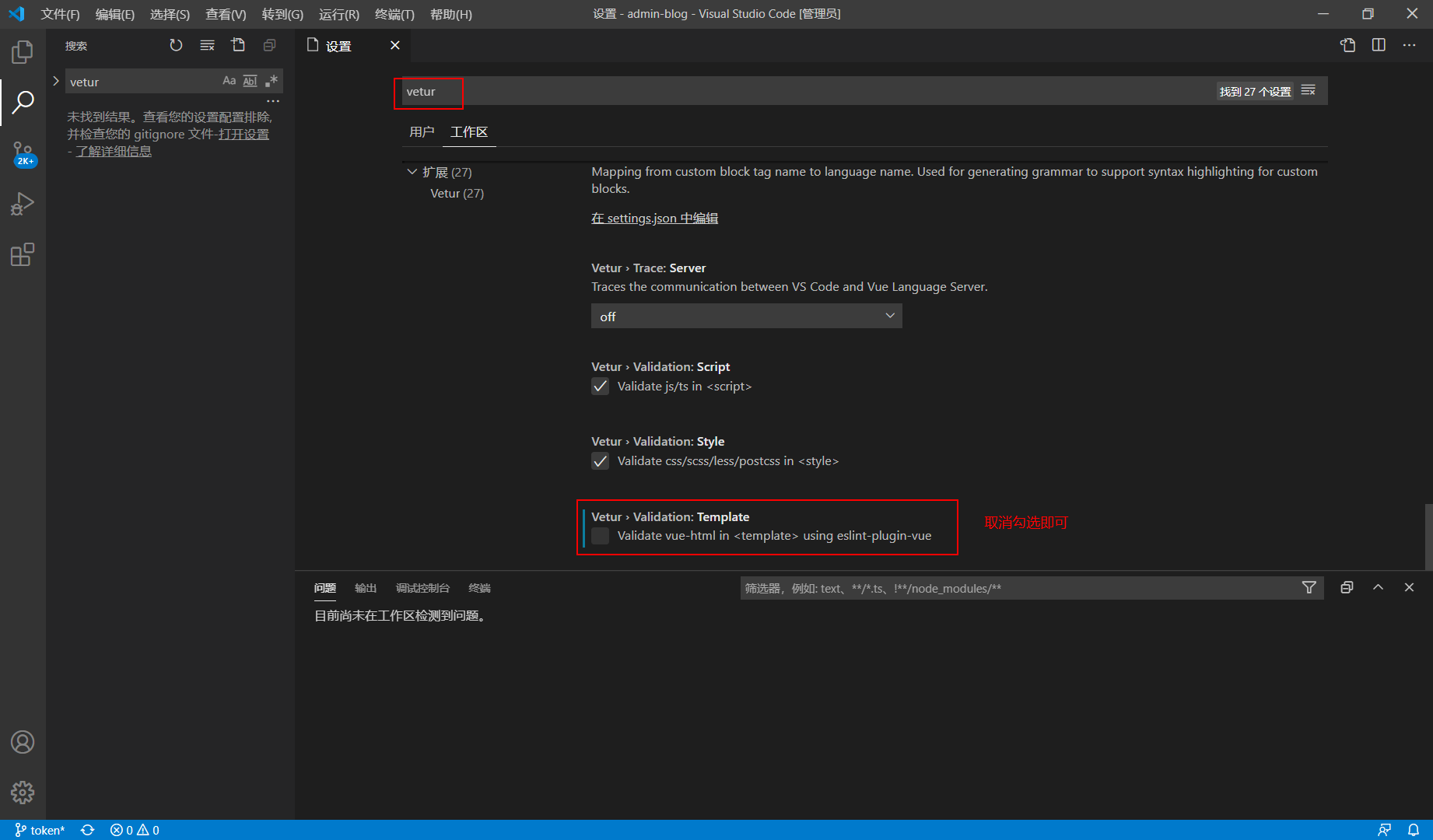This screenshot has height=840, width=1433.
Task: Click the split editor icon
Action: point(1379,45)
